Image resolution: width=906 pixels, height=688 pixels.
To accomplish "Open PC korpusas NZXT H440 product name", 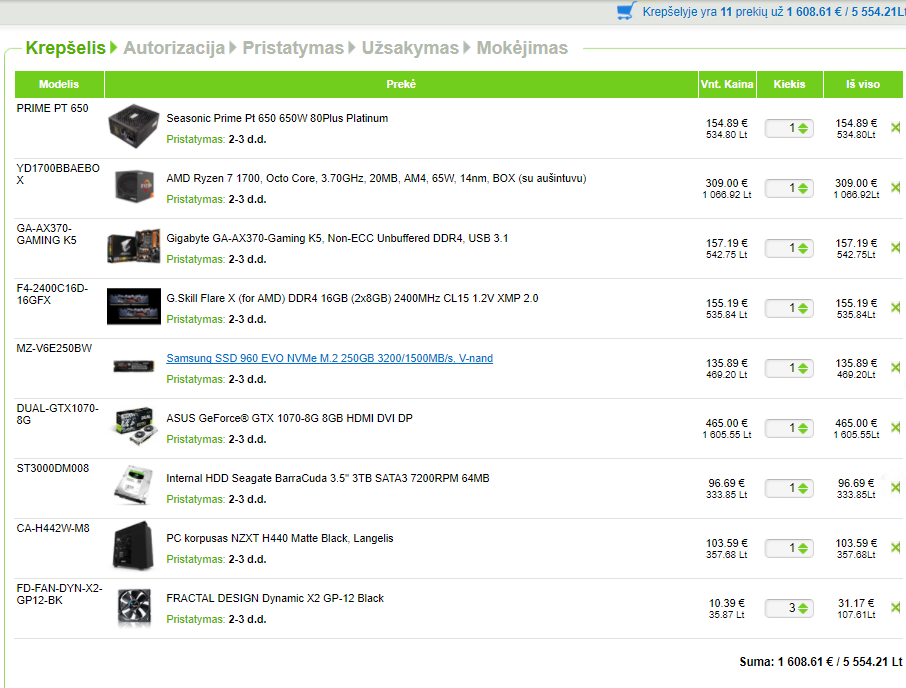I will coord(280,538).
